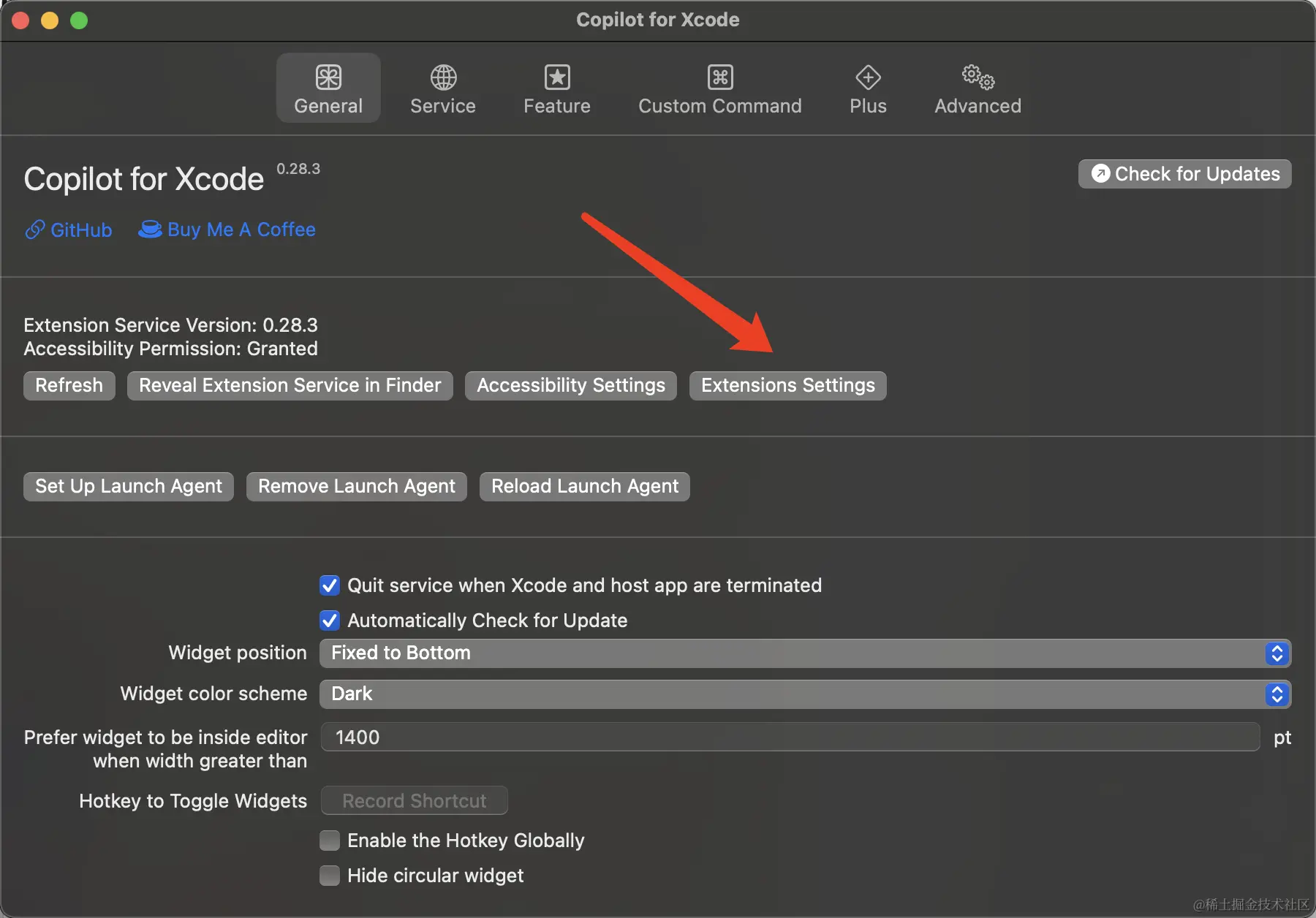Click the Service globe icon

click(442, 77)
